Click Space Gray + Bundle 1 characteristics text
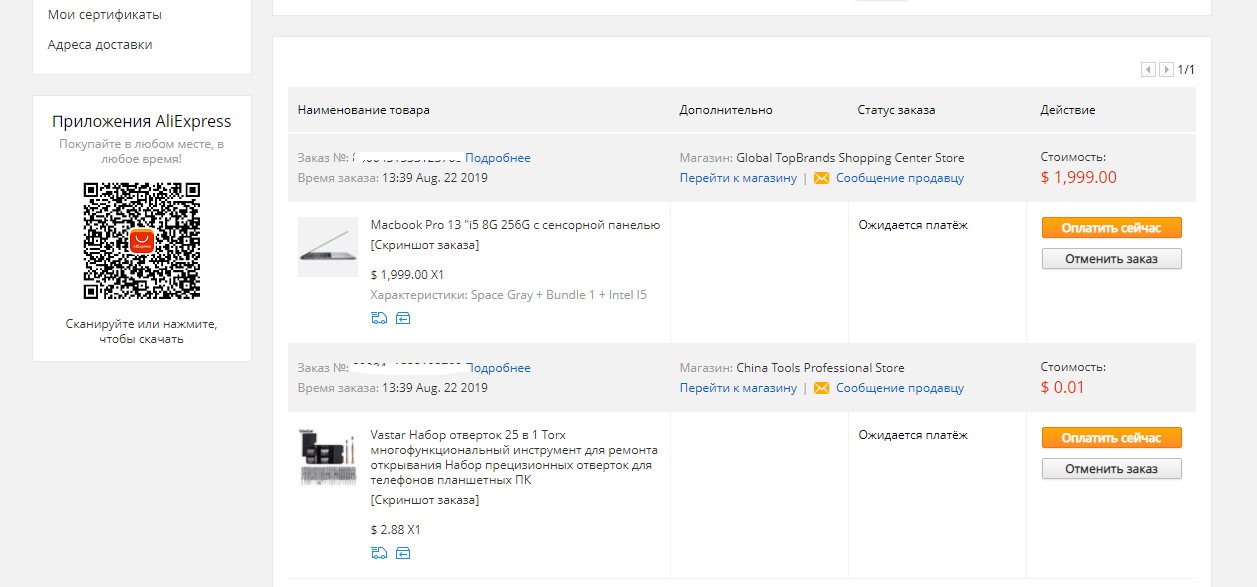1257x587 pixels. [509, 295]
